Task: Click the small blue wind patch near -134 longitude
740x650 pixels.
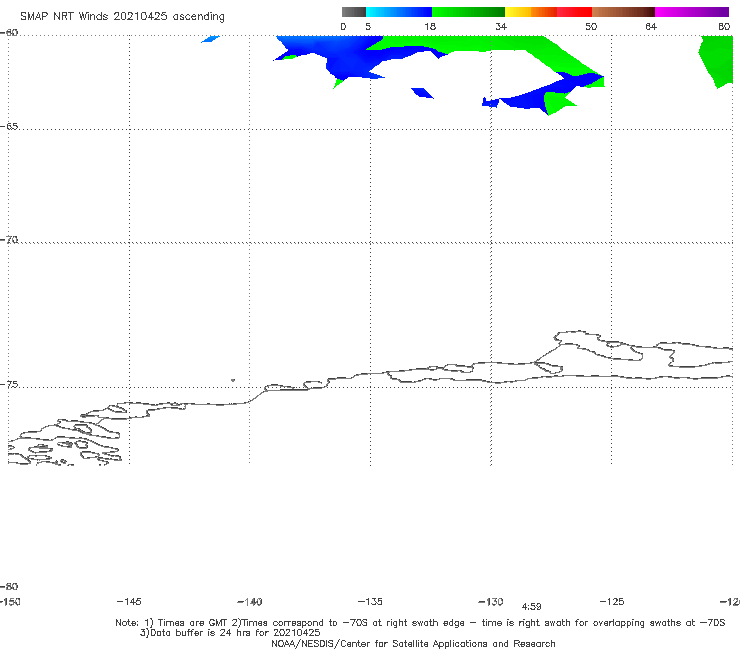Action: click(x=422, y=93)
